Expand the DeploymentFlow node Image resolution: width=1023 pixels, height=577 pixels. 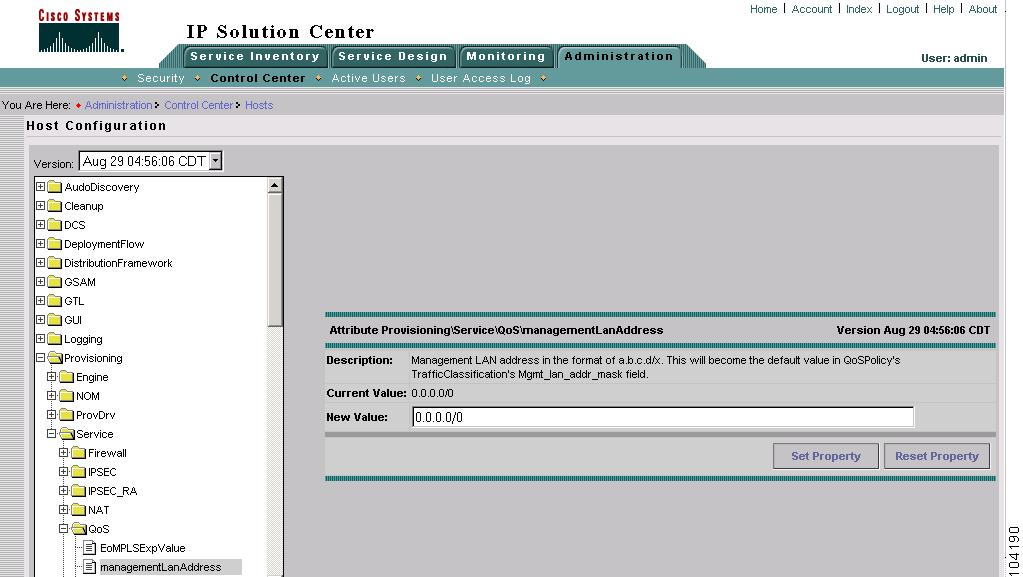[40, 243]
